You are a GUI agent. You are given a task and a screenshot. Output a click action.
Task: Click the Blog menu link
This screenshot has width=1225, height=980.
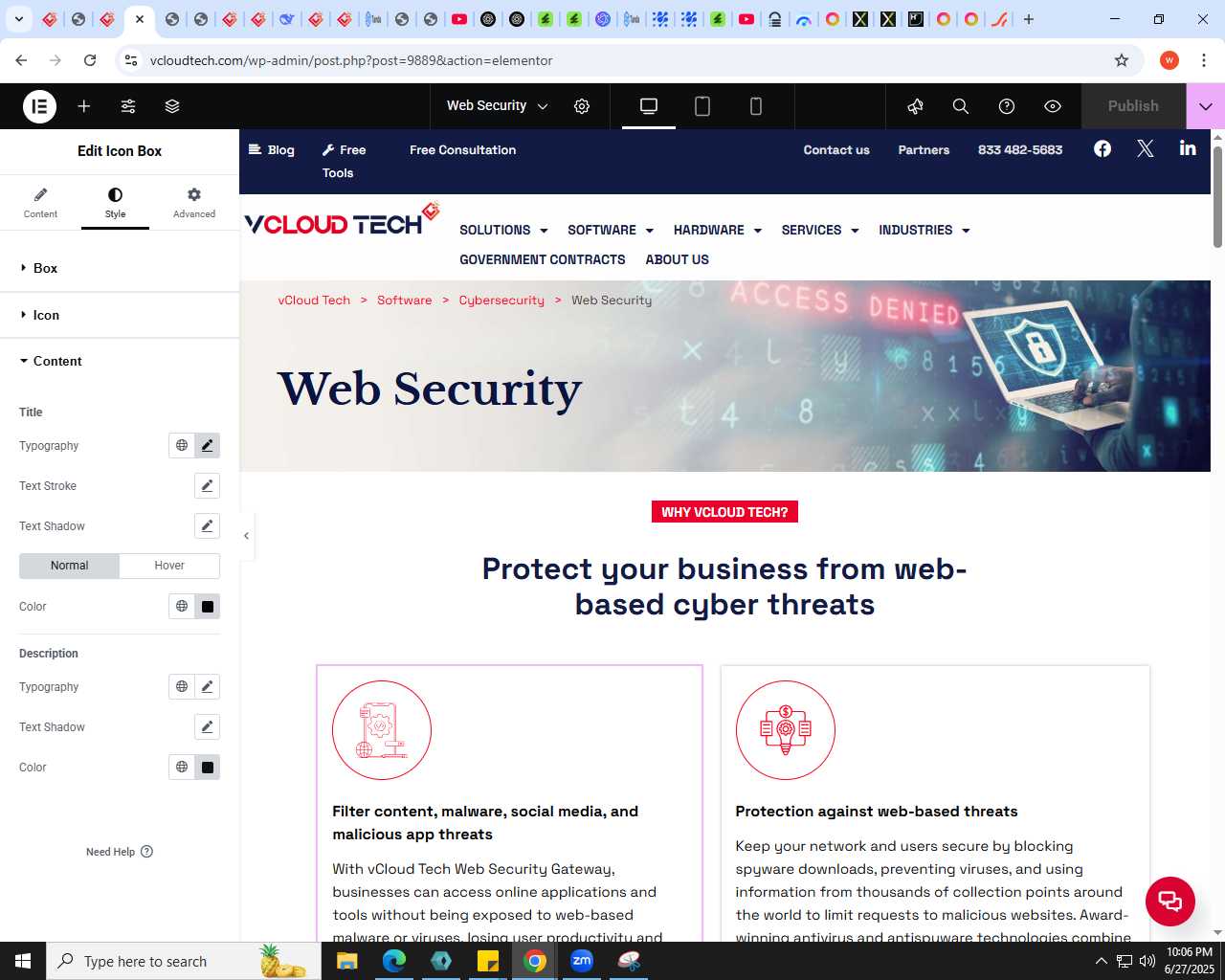click(x=272, y=150)
